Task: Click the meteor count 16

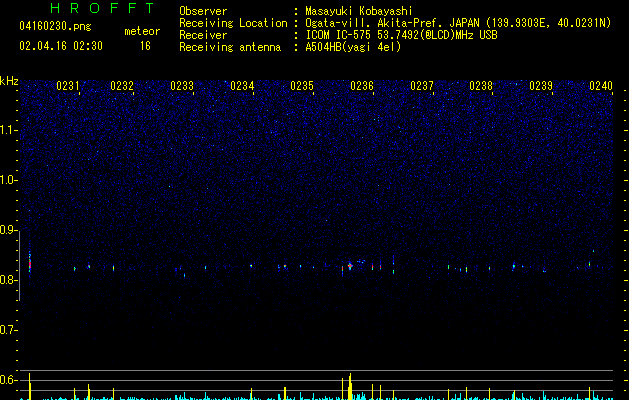Action: point(145,46)
